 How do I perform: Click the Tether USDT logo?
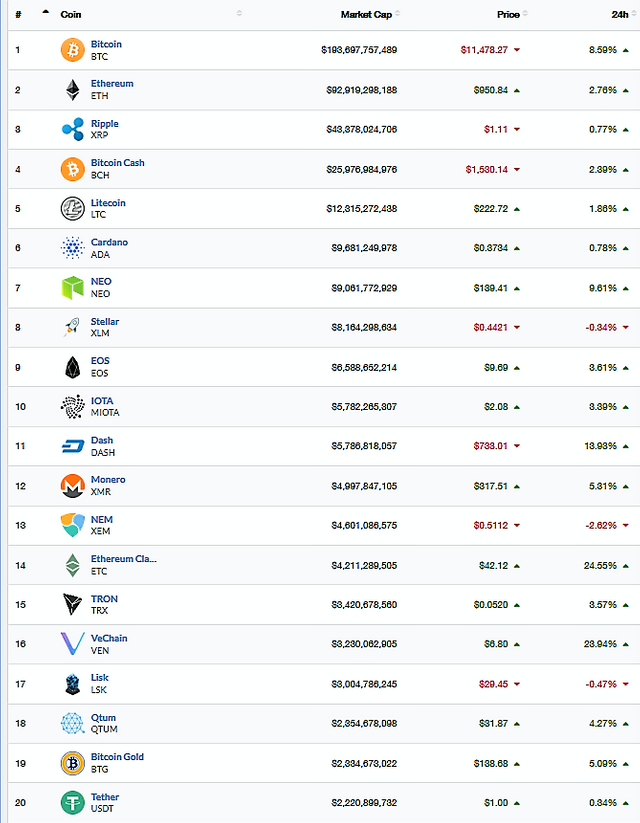click(x=72, y=803)
